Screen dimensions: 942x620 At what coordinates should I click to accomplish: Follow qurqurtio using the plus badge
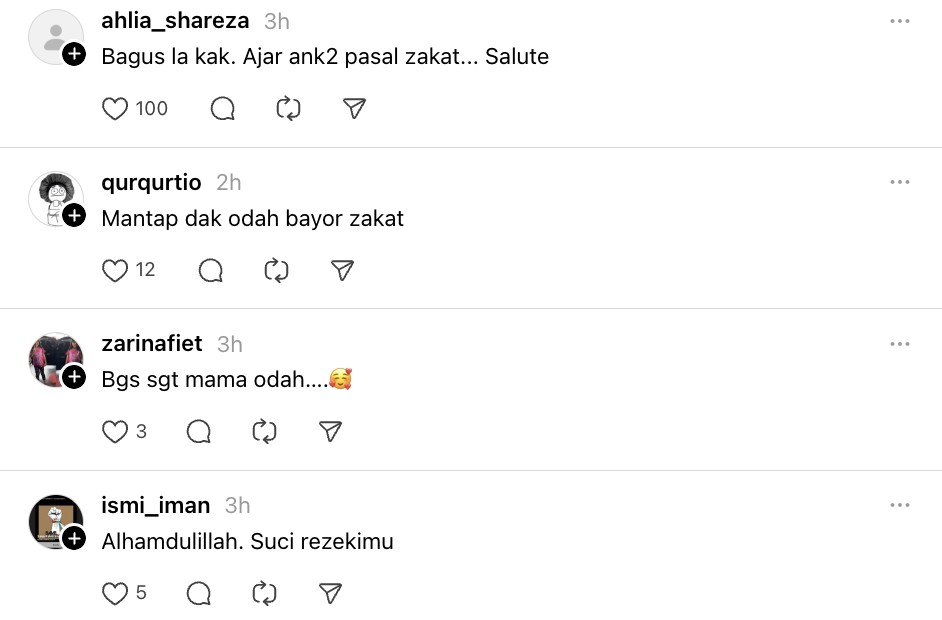coord(74,216)
